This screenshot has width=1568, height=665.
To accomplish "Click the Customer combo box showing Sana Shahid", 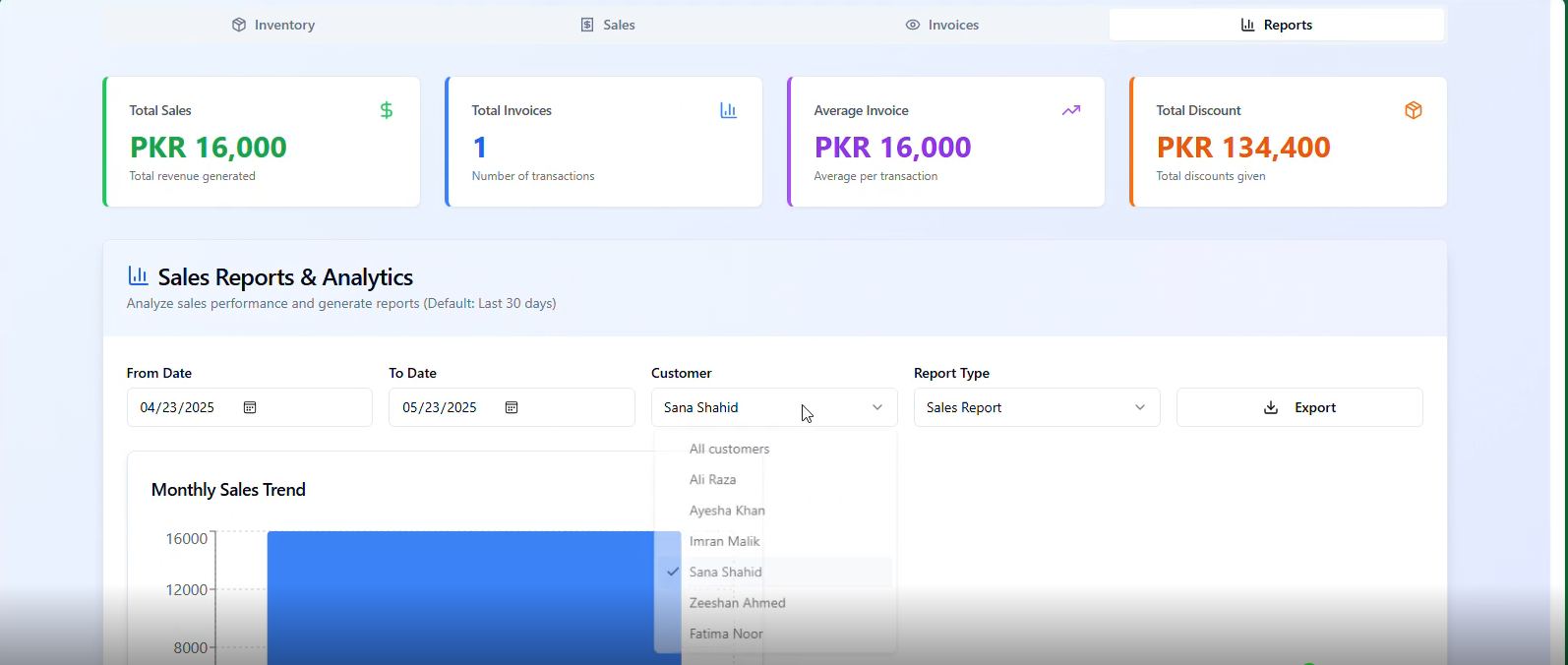I will [x=774, y=407].
